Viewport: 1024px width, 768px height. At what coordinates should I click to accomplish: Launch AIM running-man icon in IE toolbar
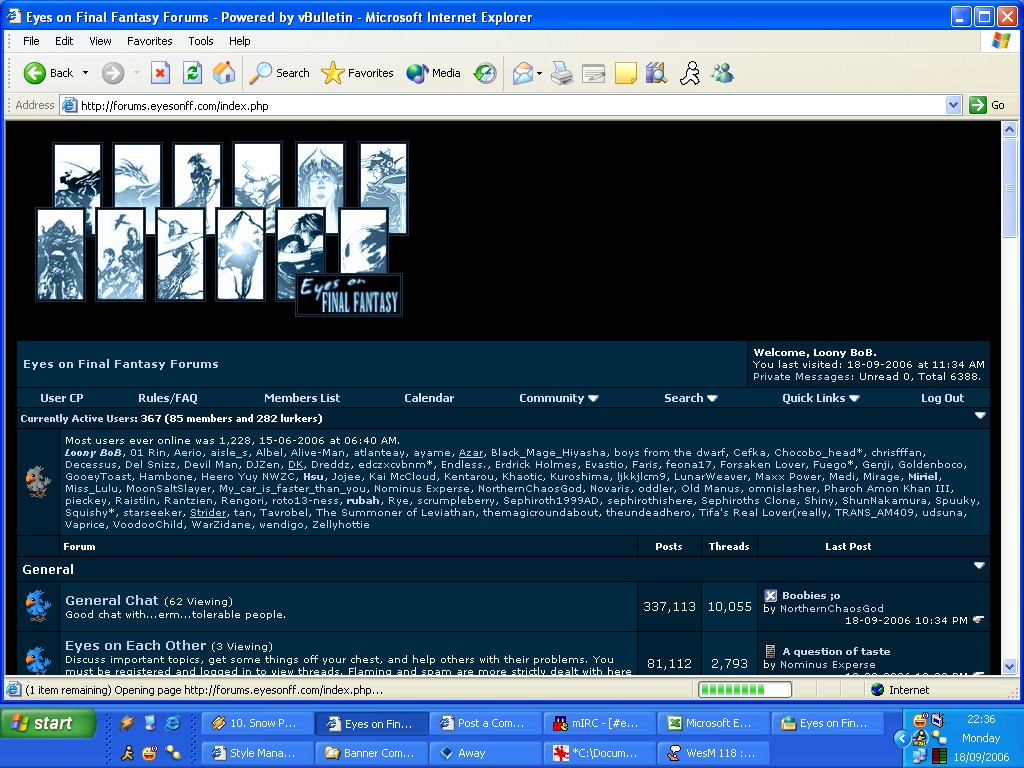pos(690,72)
